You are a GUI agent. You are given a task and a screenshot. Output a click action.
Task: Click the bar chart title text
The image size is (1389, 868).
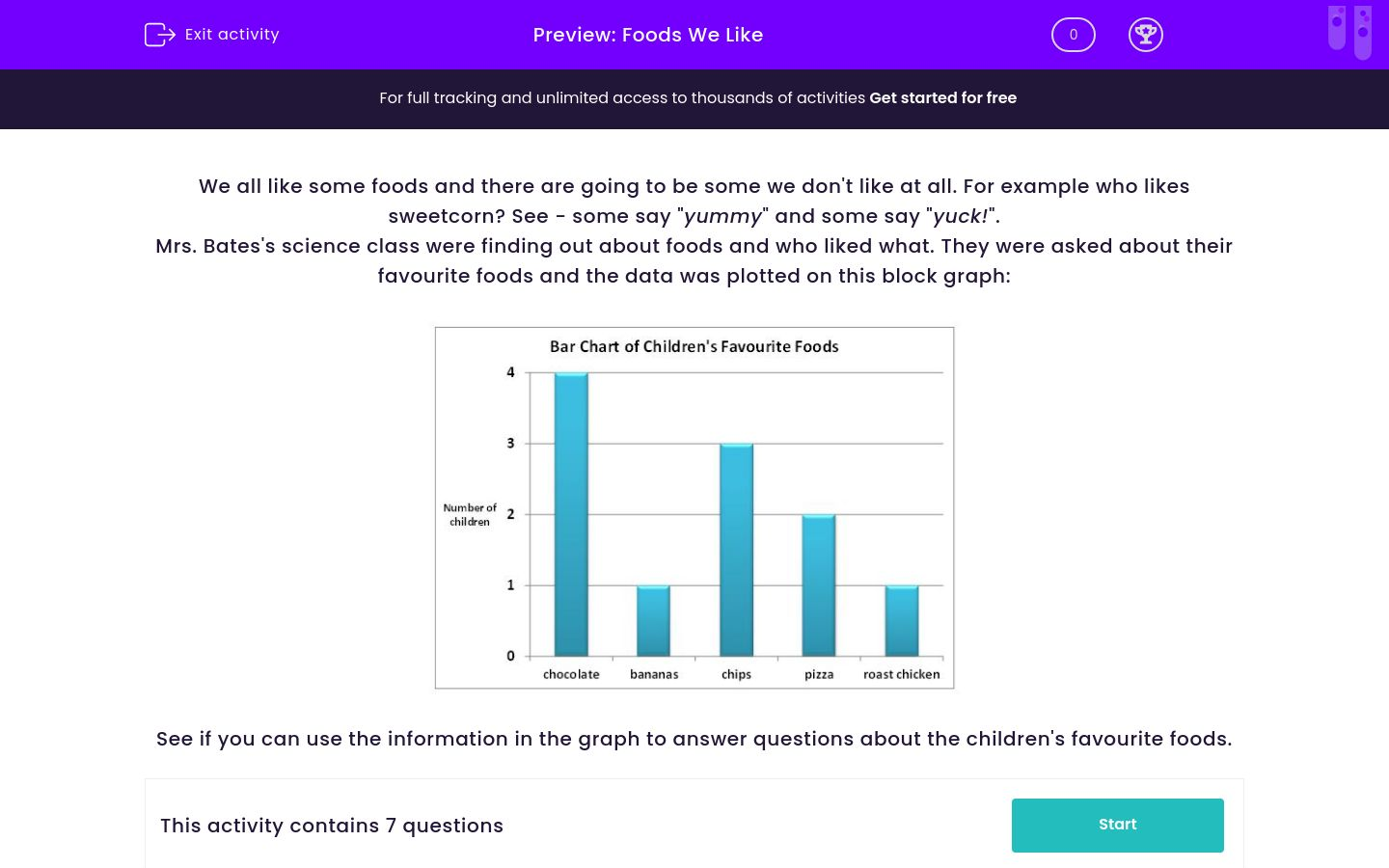coord(694,346)
